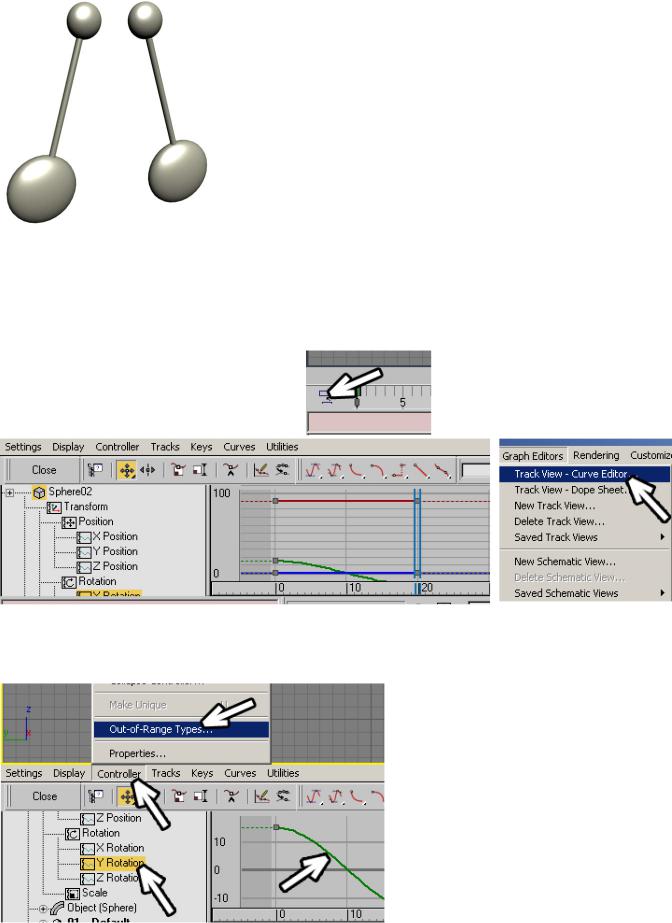
Task: Set tangents to Fast in Sphere02 track view
Action: pos(357,470)
